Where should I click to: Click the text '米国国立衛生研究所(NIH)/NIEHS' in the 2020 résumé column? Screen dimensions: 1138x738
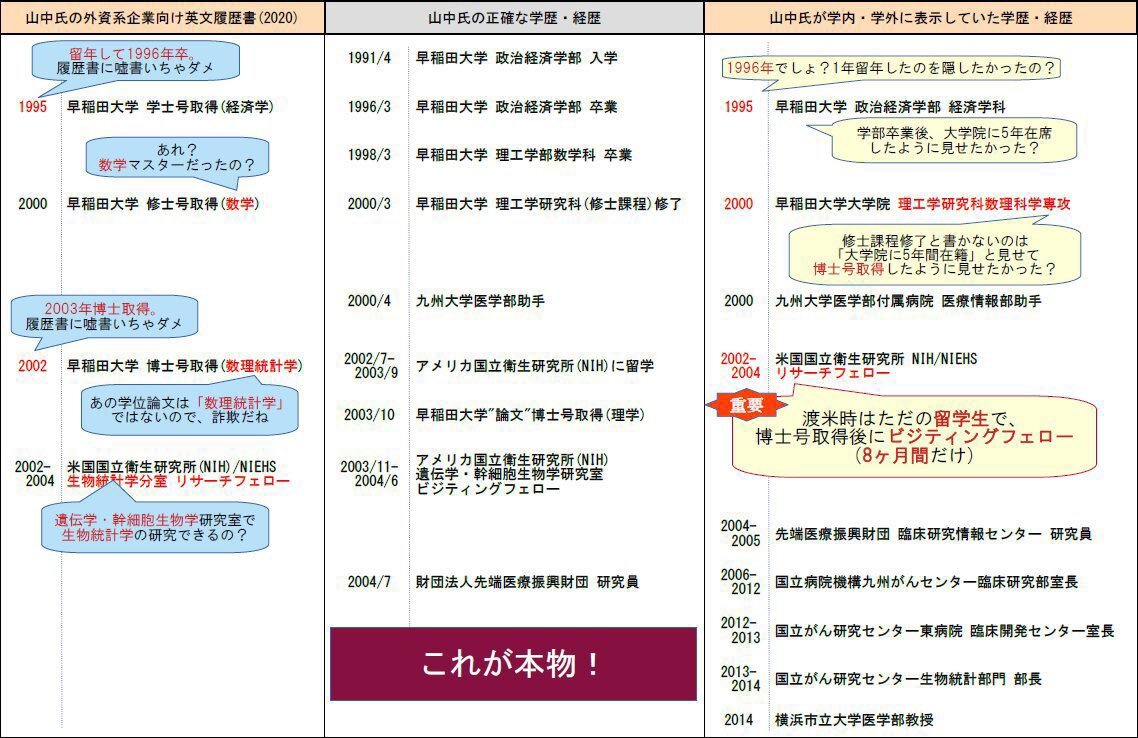coord(172,466)
